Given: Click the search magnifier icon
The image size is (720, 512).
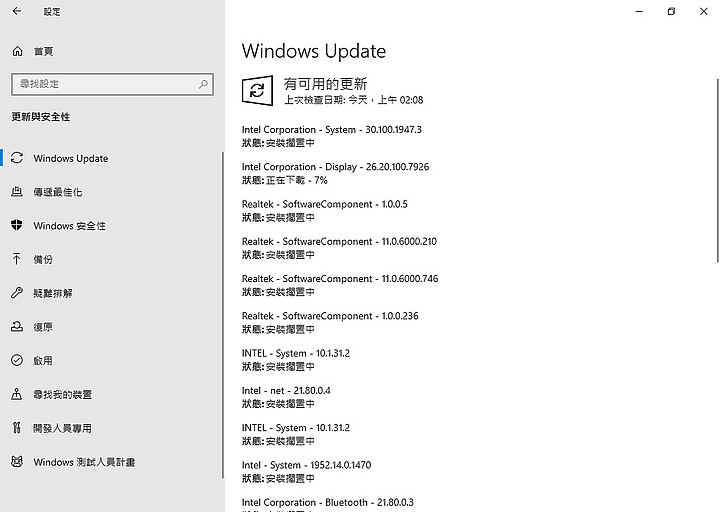Looking at the screenshot, I should (x=203, y=84).
